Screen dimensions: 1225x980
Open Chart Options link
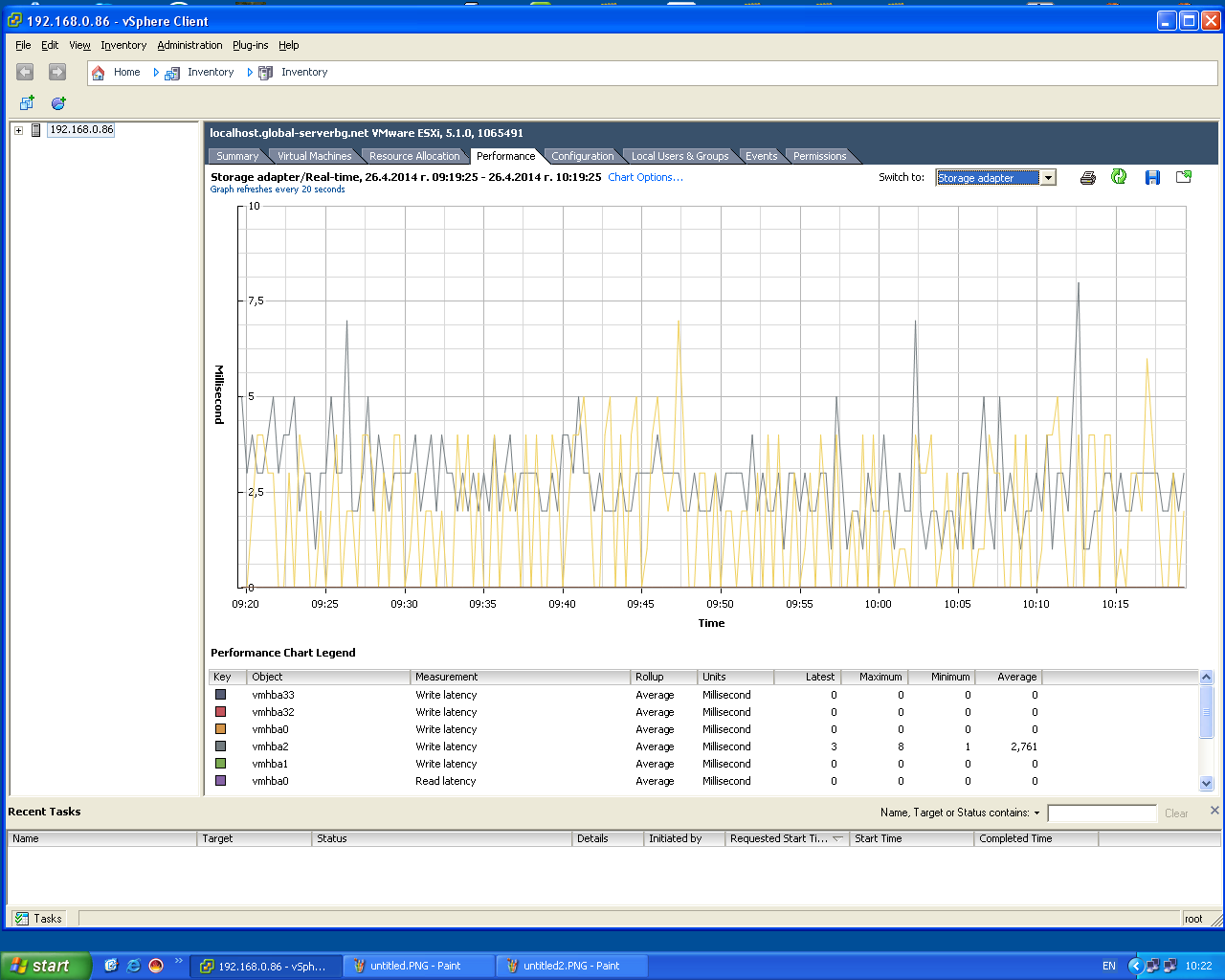(645, 177)
